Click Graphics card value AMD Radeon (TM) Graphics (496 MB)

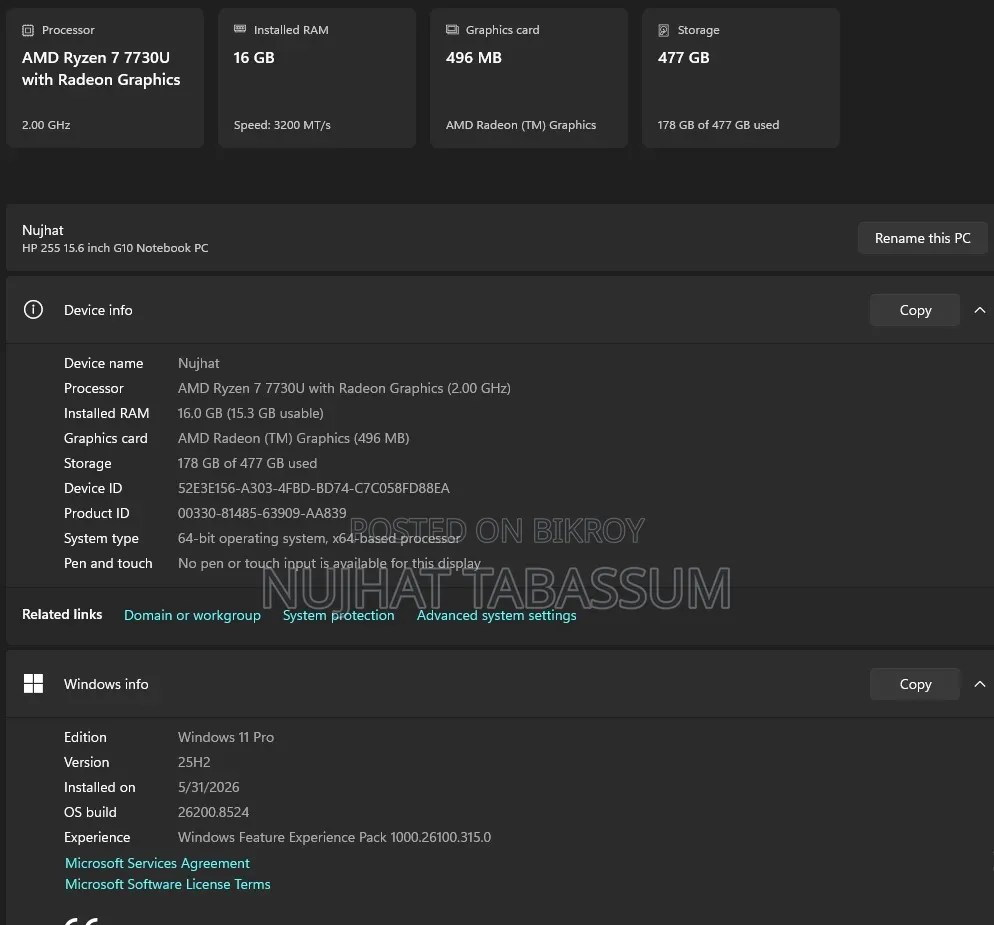[294, 438]
